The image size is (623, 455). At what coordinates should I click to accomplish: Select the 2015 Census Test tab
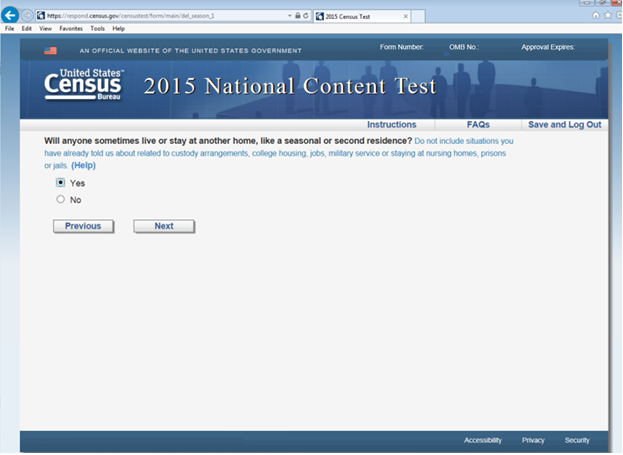coord(362,16)
